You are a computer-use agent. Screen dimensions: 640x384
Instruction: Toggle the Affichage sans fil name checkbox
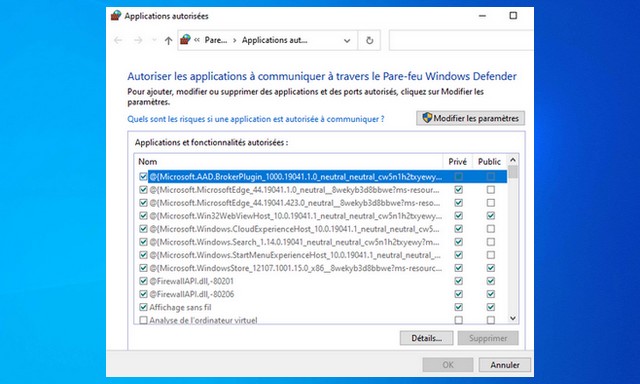pos(143,307)
